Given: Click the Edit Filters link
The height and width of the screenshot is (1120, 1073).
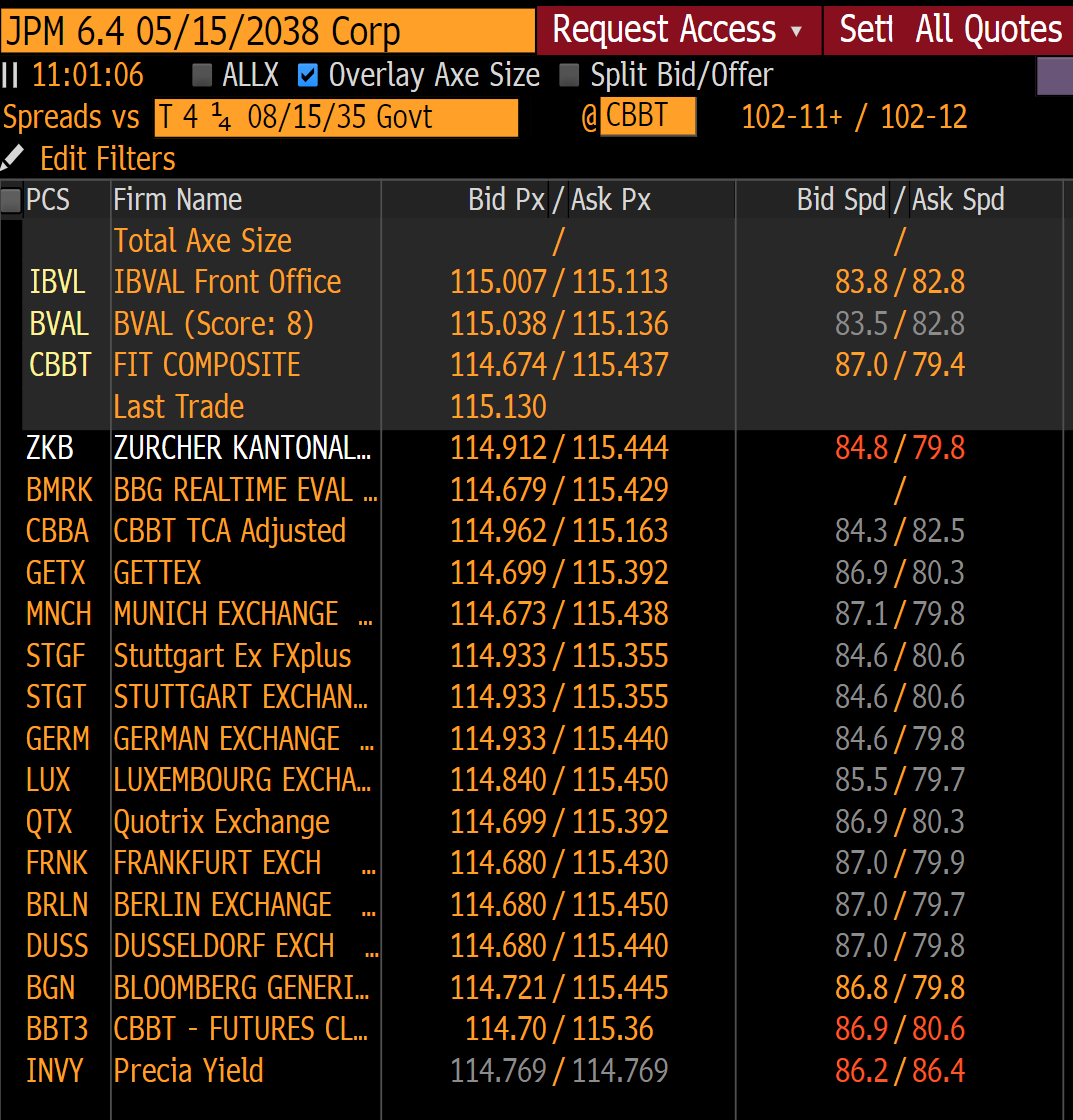Looking at the screenshot, I should click(x=107, y=159).
